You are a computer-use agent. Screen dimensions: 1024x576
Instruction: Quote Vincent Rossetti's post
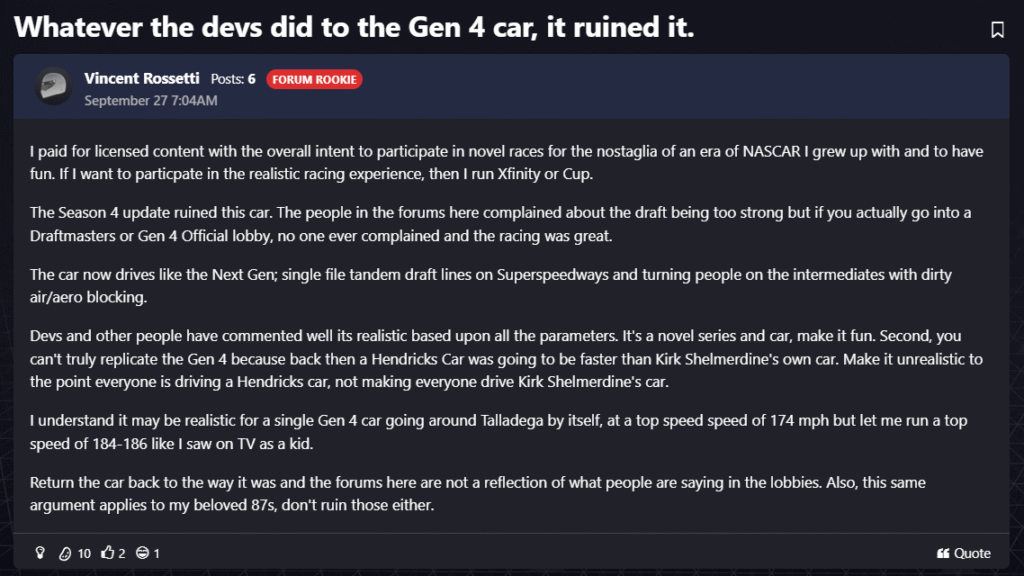[x=964, y=553]
